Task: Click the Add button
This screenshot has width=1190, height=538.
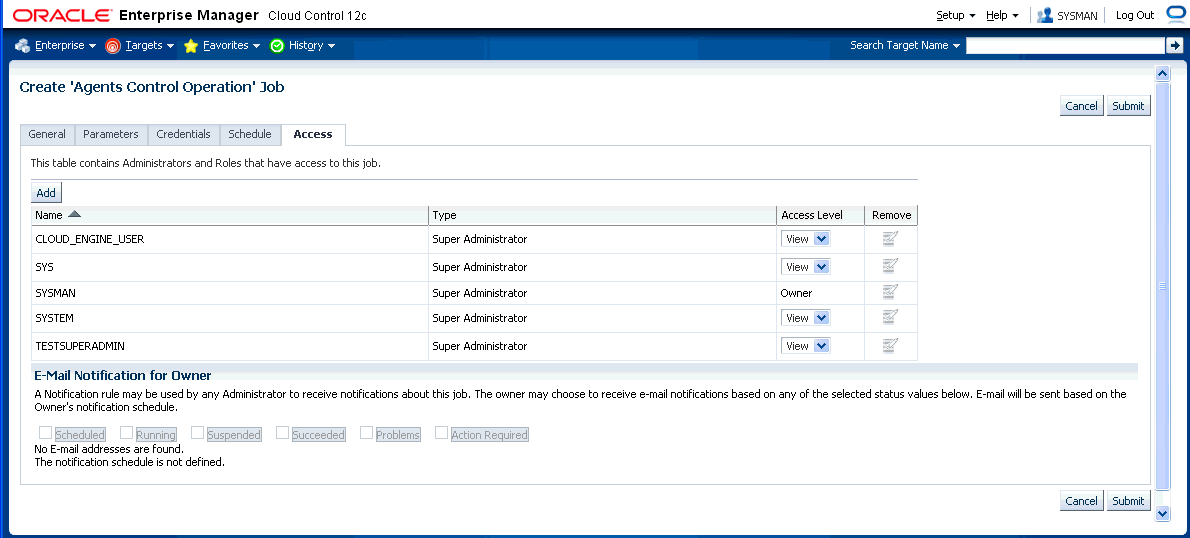Action: tap(46, 193)
